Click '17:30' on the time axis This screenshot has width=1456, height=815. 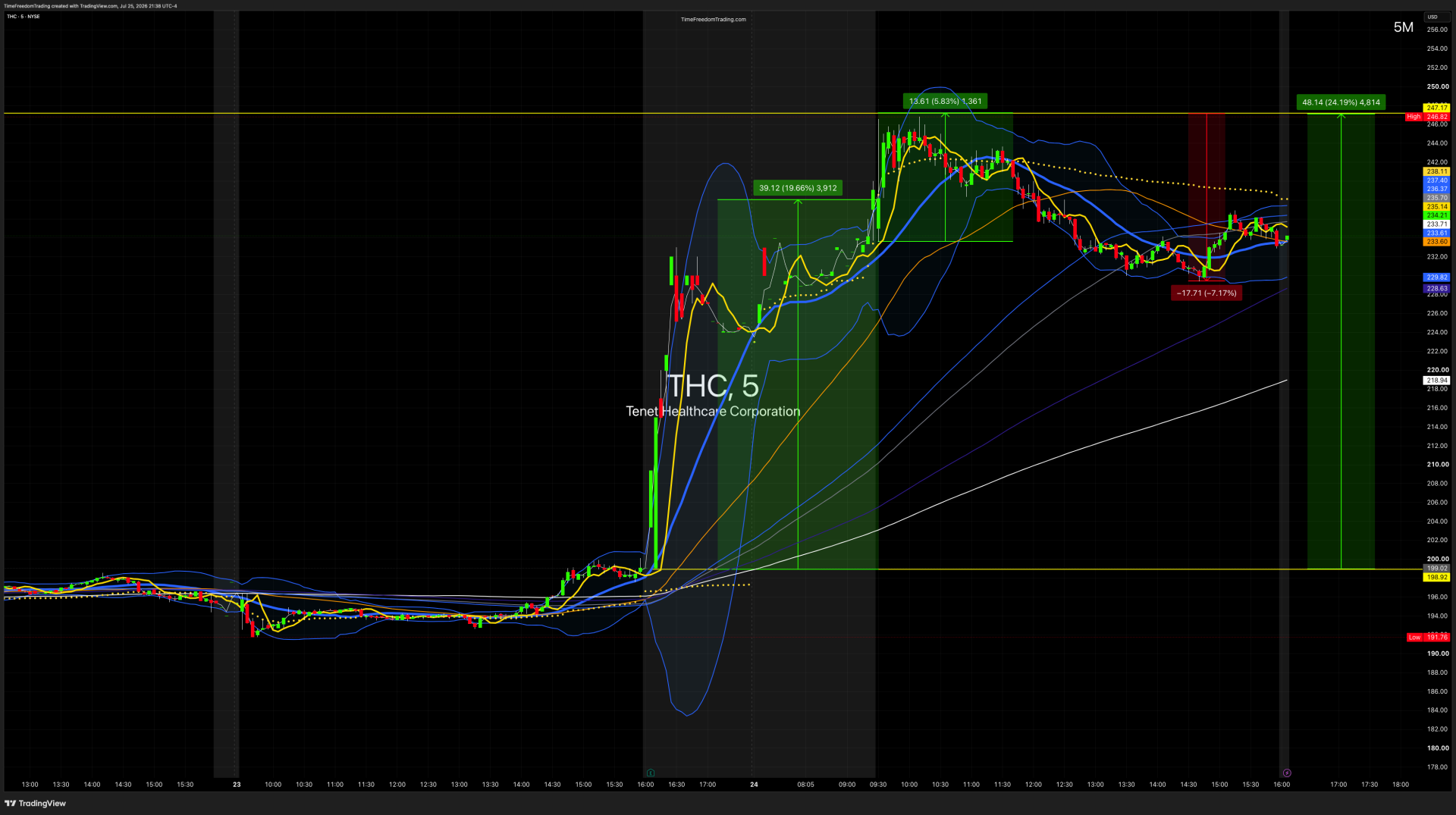[x=1370, y=785]
